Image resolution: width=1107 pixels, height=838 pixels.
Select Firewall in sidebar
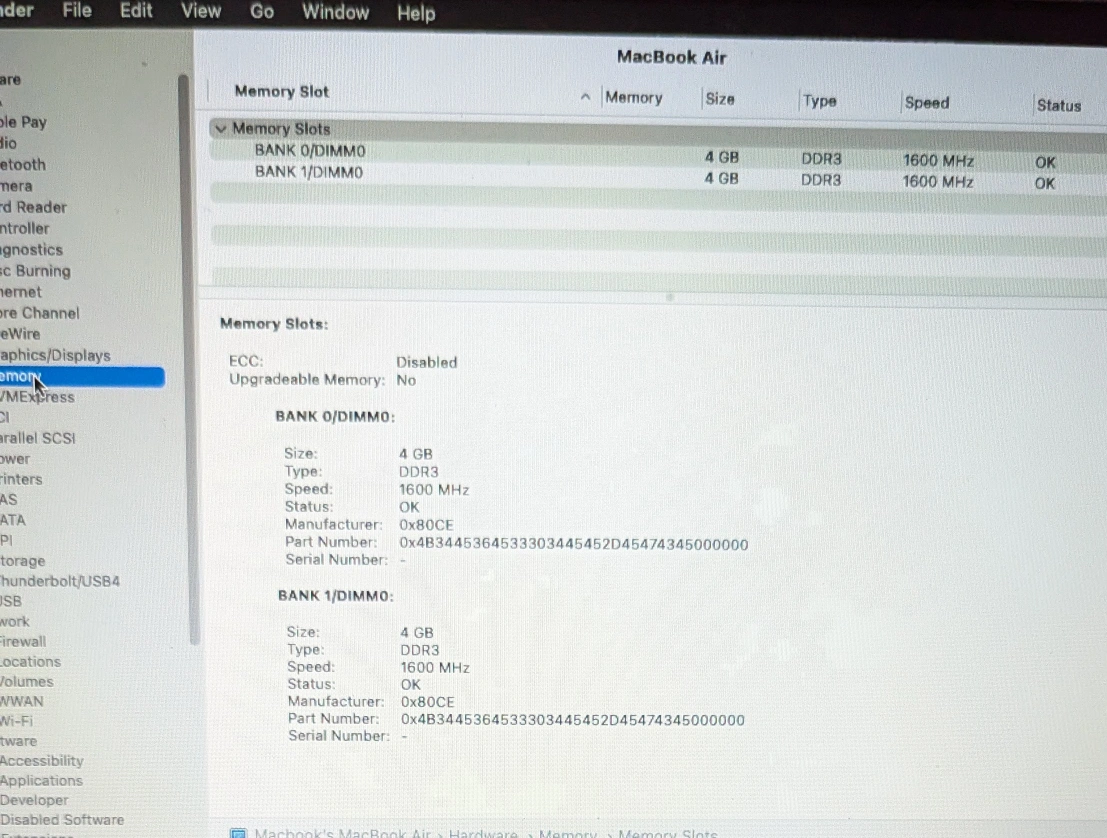point(23,641)
